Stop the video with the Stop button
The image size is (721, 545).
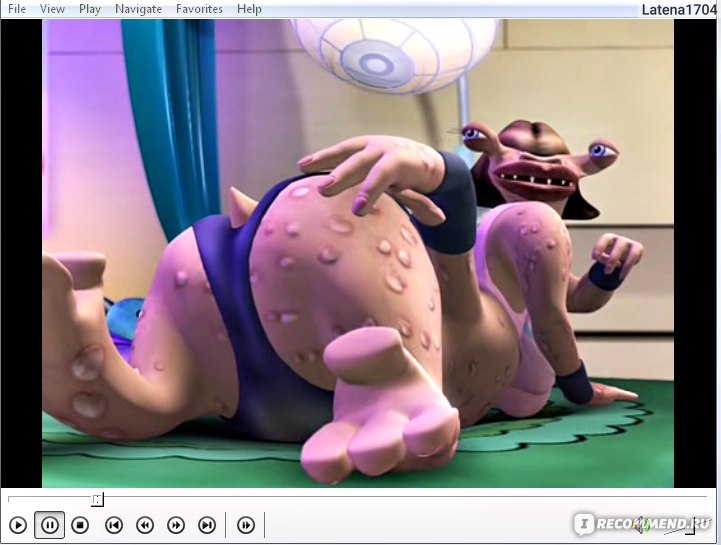pos(81,525)
